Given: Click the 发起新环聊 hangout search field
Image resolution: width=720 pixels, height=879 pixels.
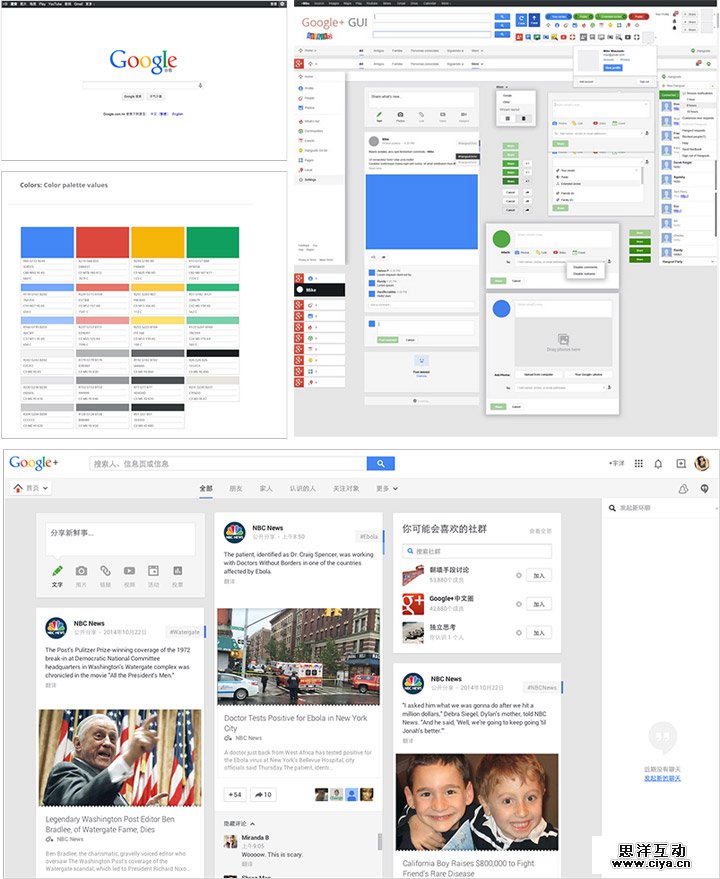Looking at the screenshot, I should (660, 508).
